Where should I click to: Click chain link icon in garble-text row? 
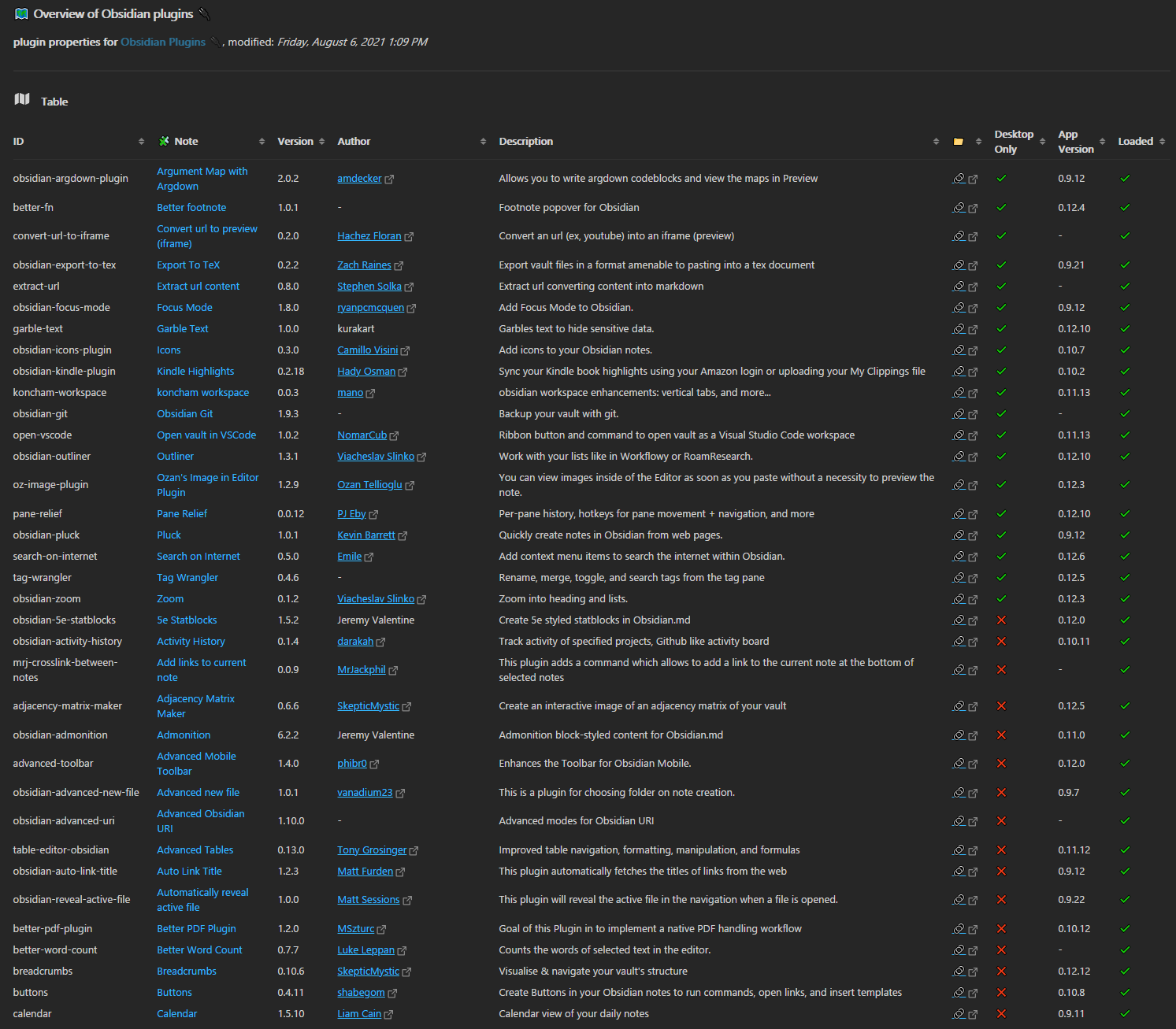[x=959, y=329]
